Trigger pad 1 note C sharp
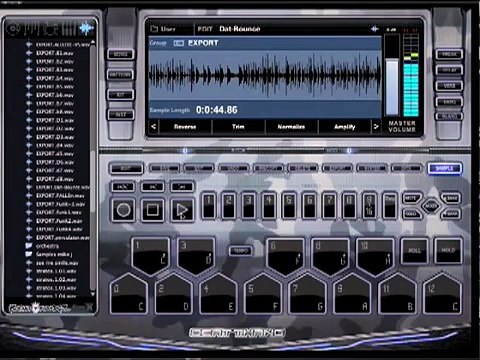 pos(151,255)
